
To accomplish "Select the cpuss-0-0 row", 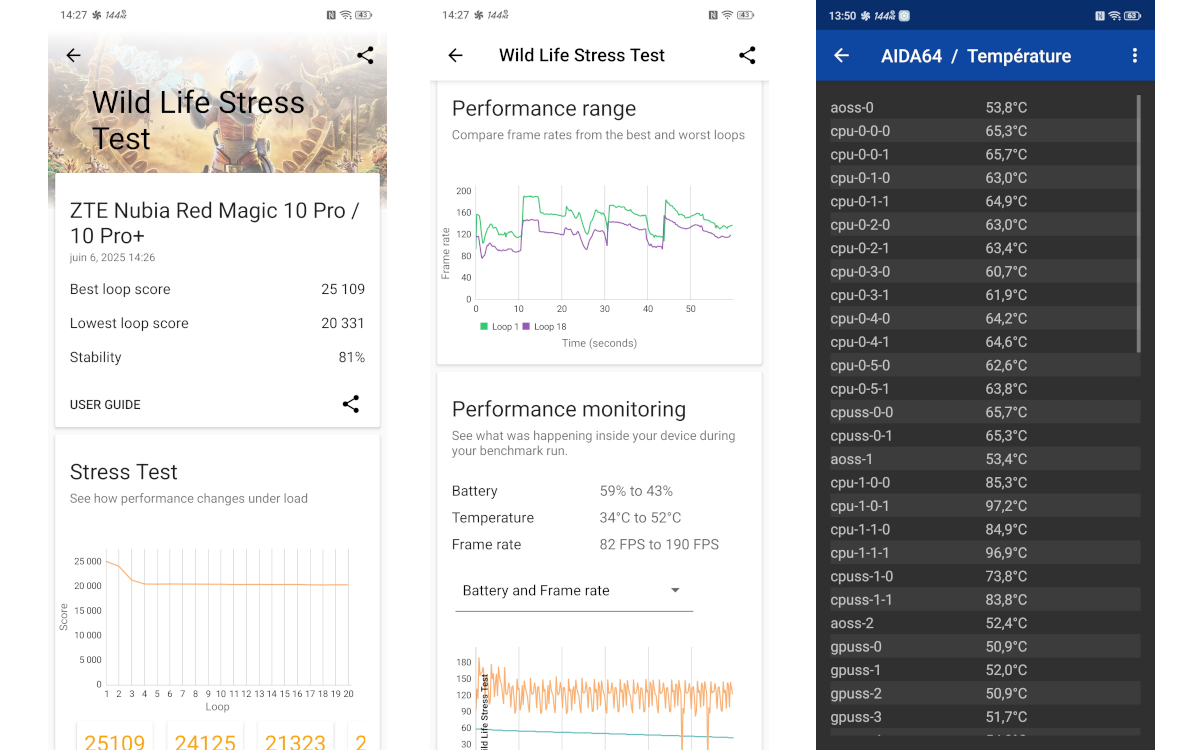I will click(983, 412).
